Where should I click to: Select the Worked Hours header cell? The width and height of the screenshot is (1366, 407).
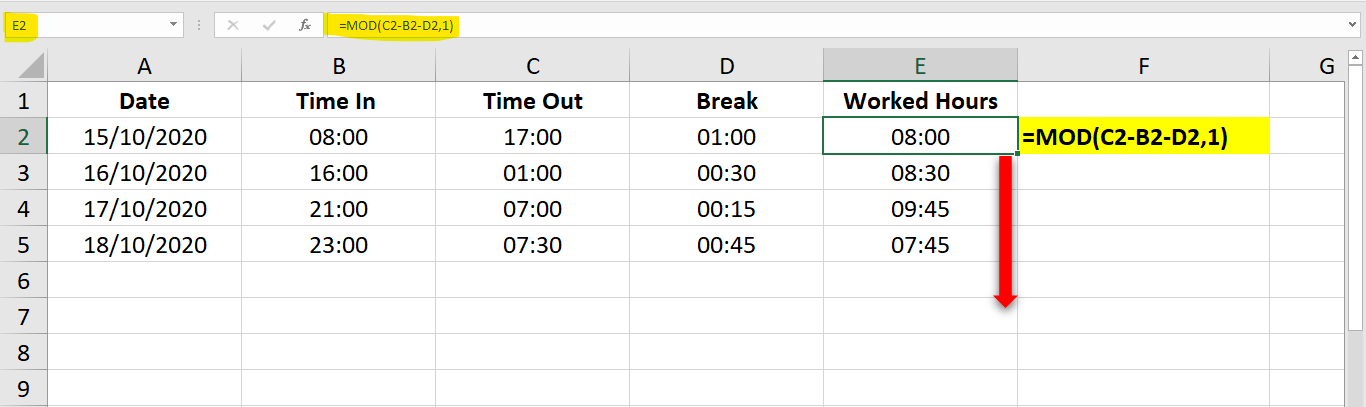point(920,101)
